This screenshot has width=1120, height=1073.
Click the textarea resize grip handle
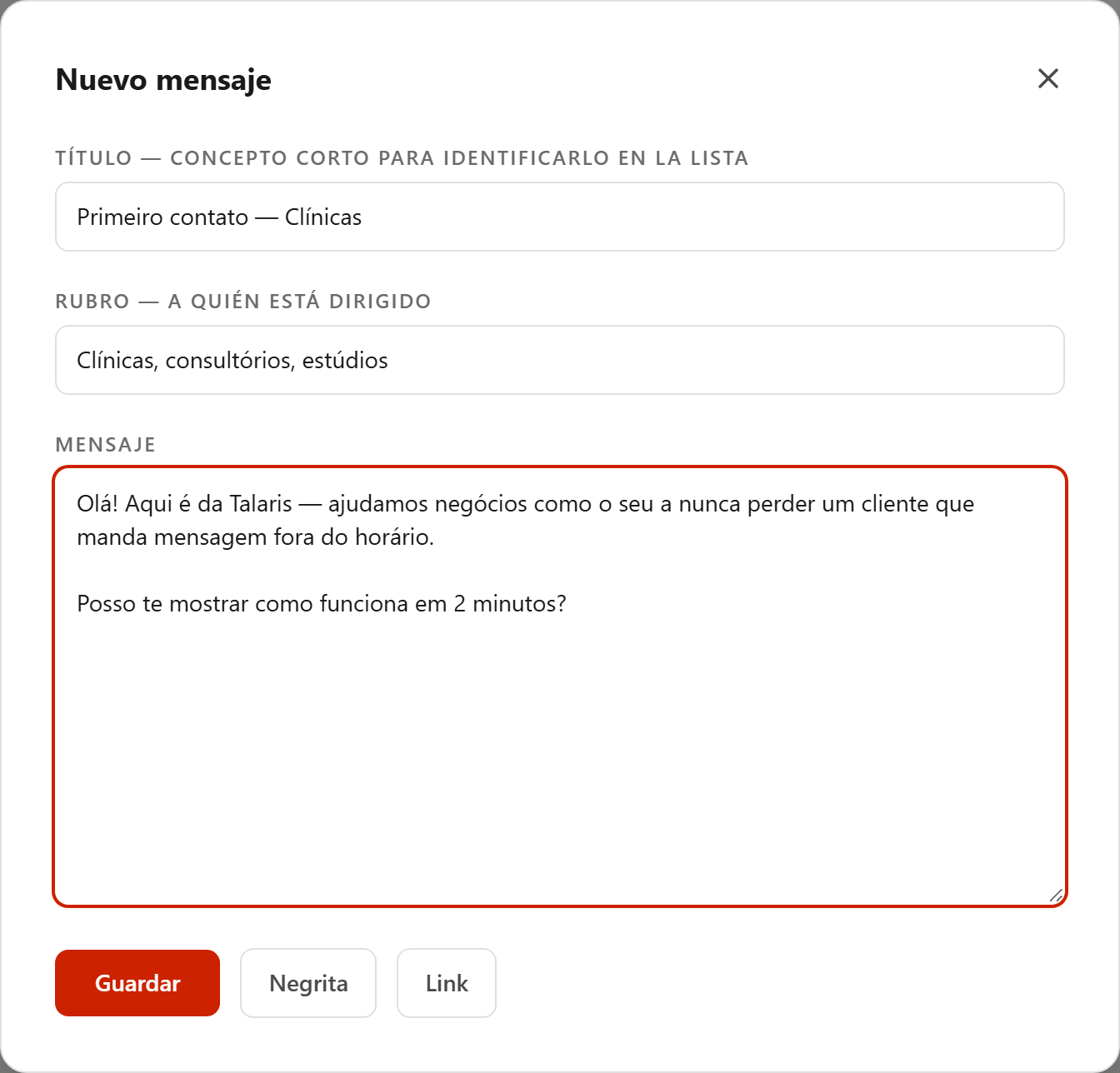(1056, 896)
